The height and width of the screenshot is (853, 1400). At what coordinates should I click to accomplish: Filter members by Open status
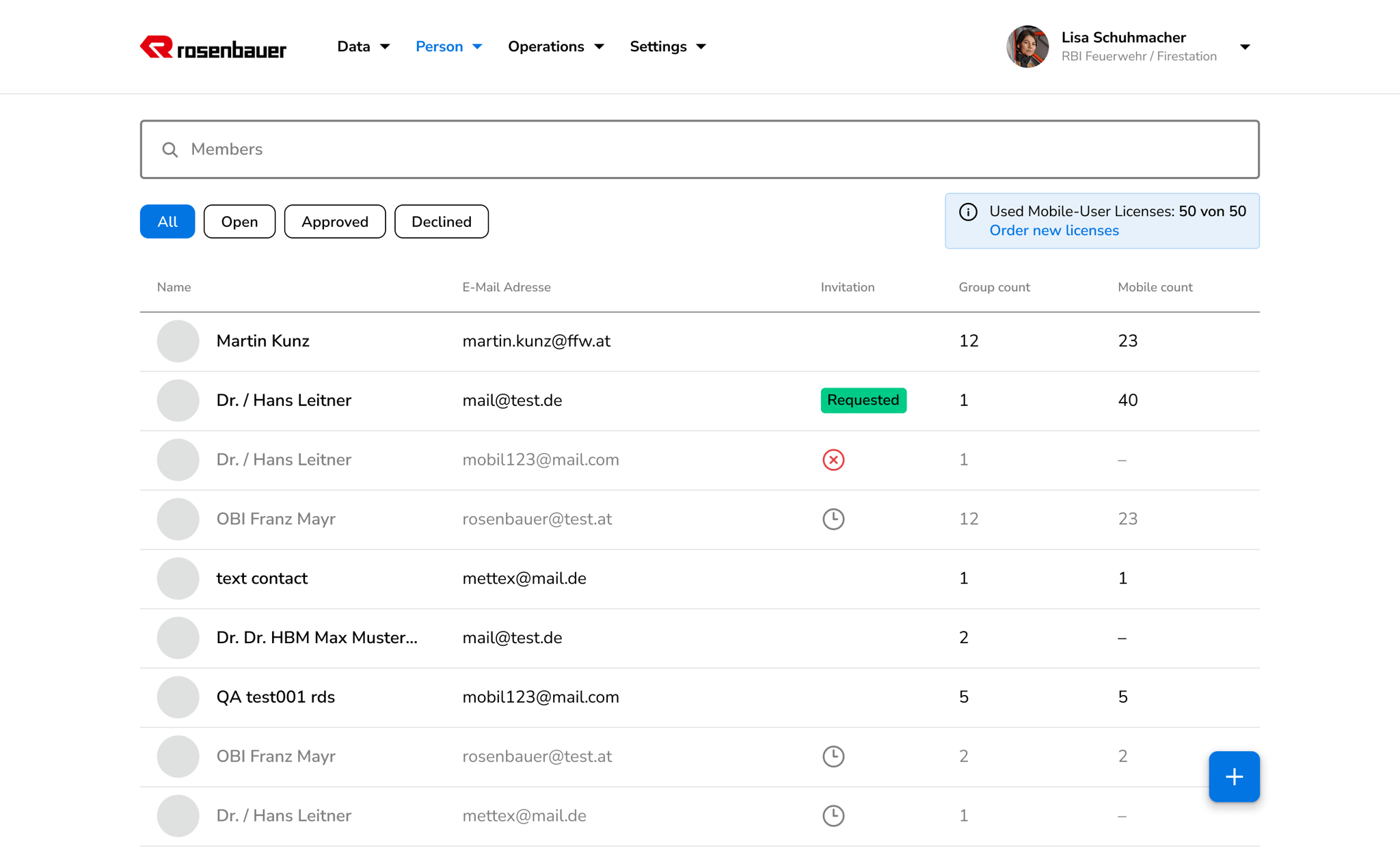[239, 221]
